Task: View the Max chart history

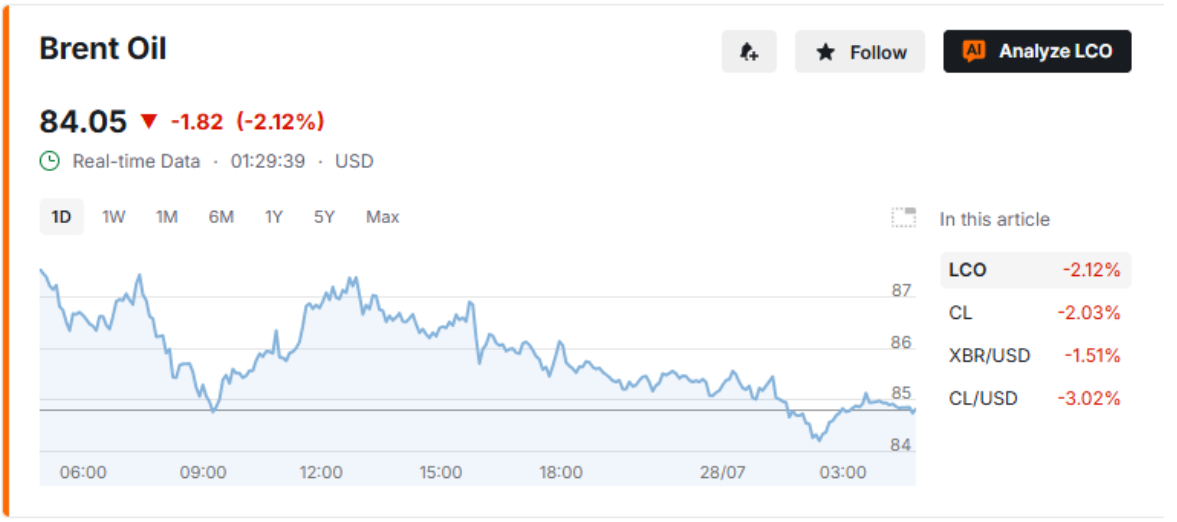Action: (x=383, y=217)
